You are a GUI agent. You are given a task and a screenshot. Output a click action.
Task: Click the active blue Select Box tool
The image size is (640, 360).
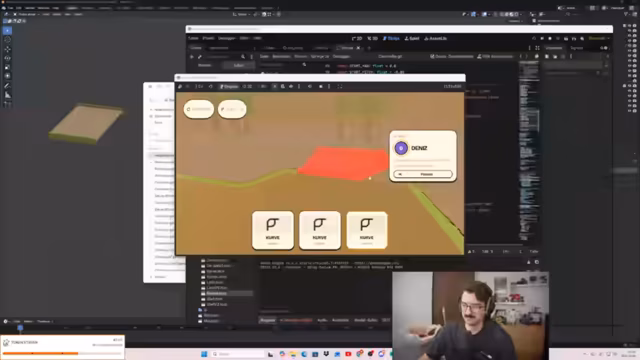pos(7,31)
